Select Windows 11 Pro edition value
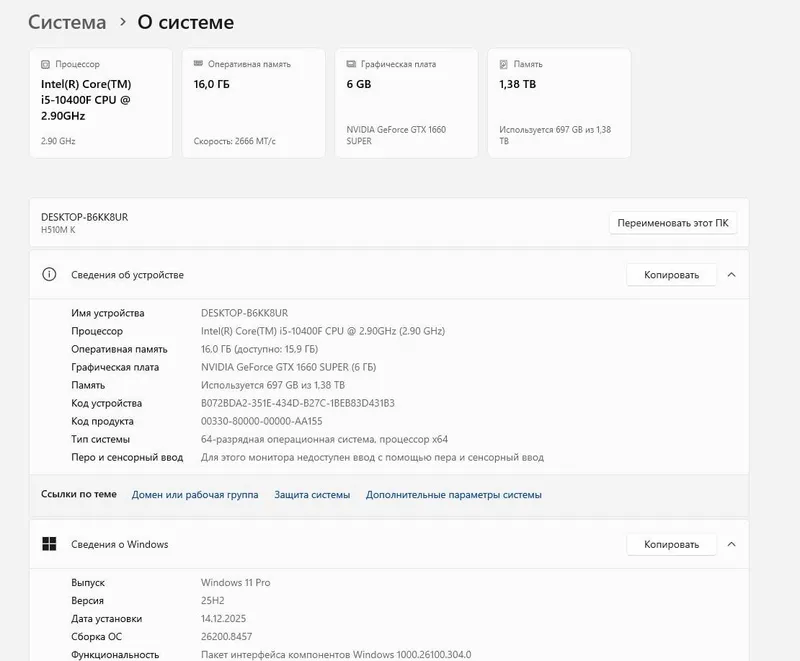 236,582
